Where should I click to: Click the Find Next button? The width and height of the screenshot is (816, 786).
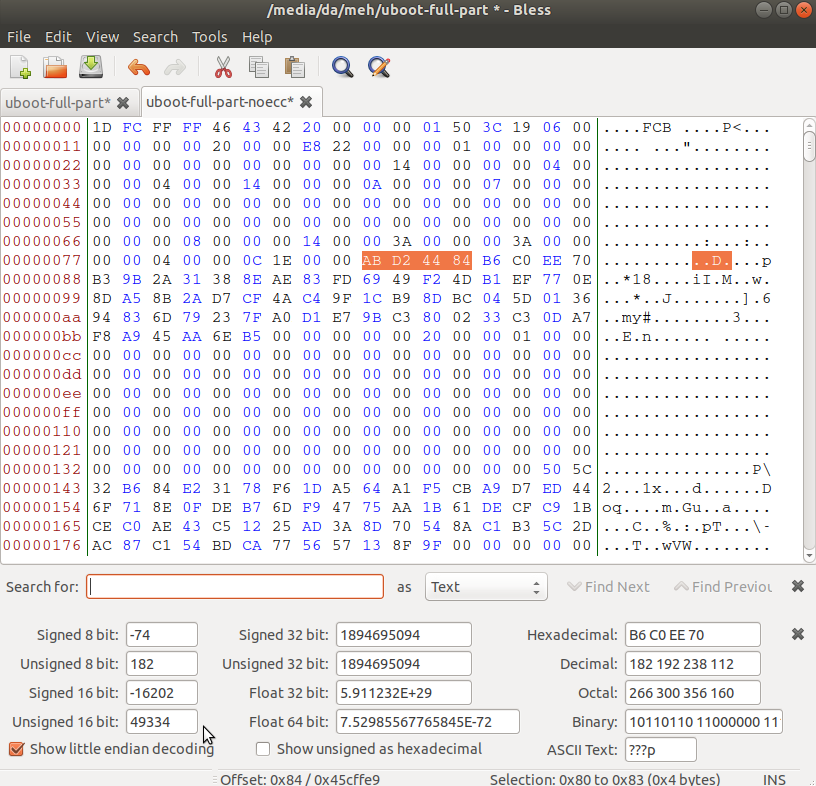(608, 587)
